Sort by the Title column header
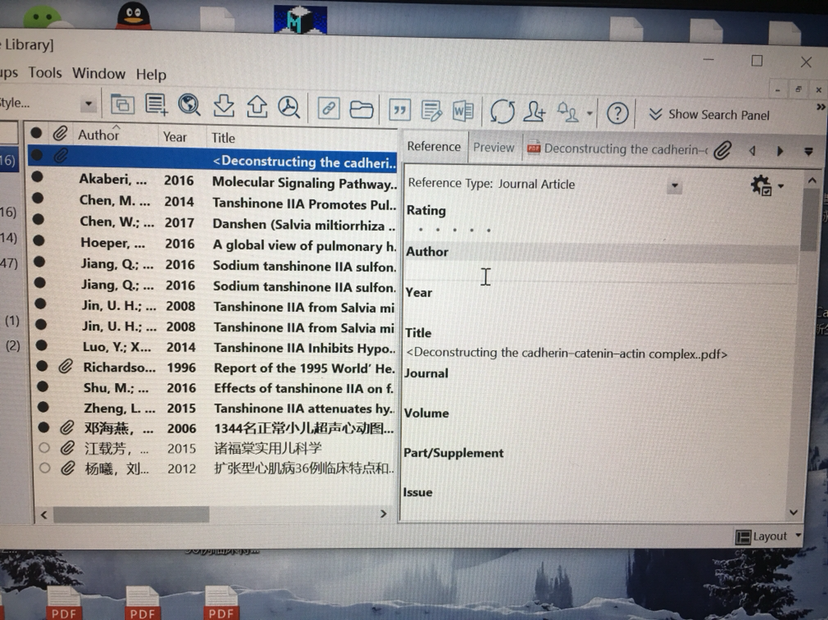Image resolution: width=828 pixels, height=620 pixels. point(223,138)
